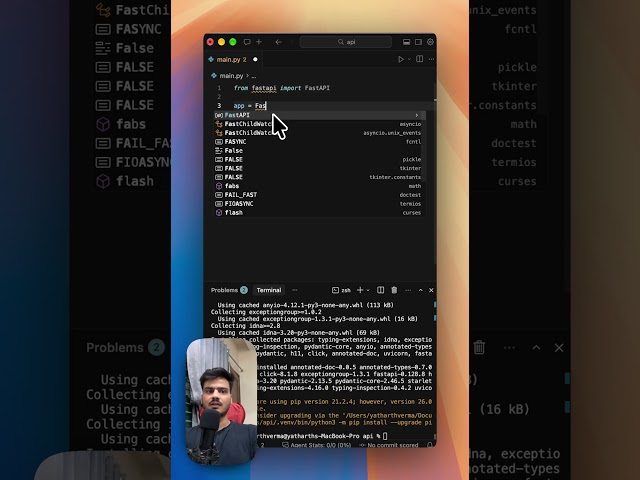Open the notifications bell in the status bar
640x480 pixels.
[429, 444]
